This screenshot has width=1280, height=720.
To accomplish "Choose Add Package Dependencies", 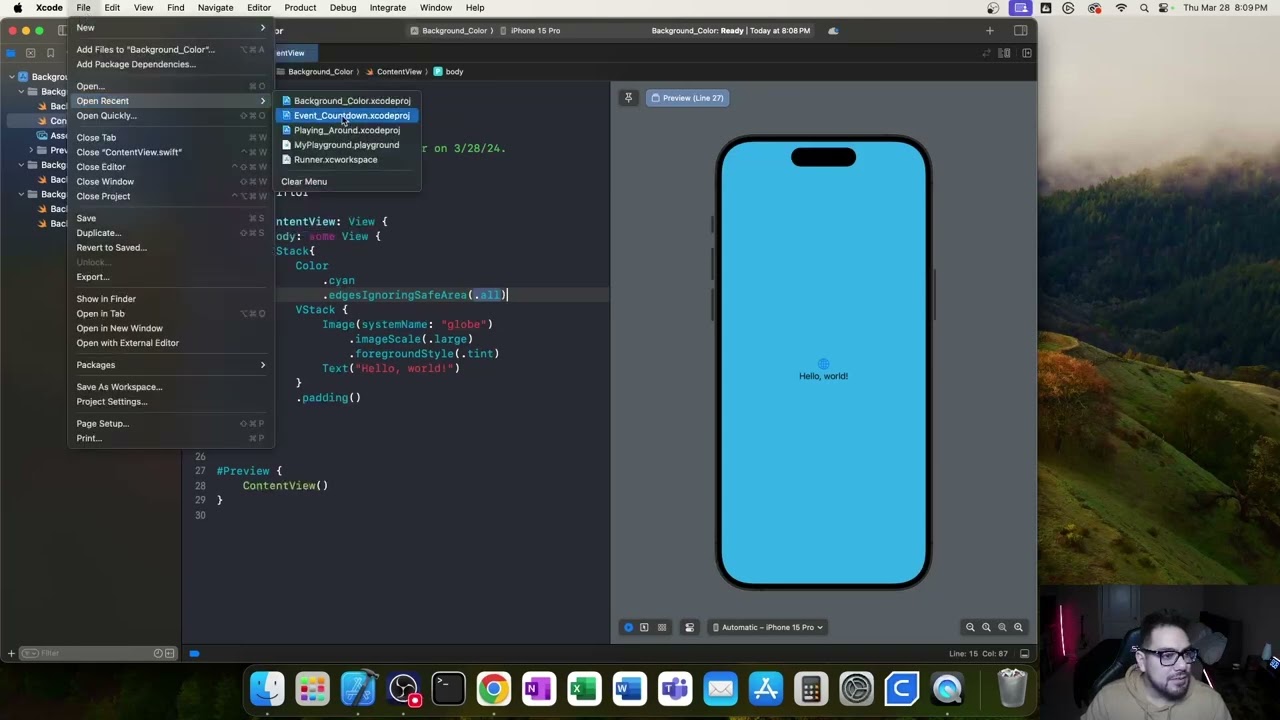I will pos(171,64).
